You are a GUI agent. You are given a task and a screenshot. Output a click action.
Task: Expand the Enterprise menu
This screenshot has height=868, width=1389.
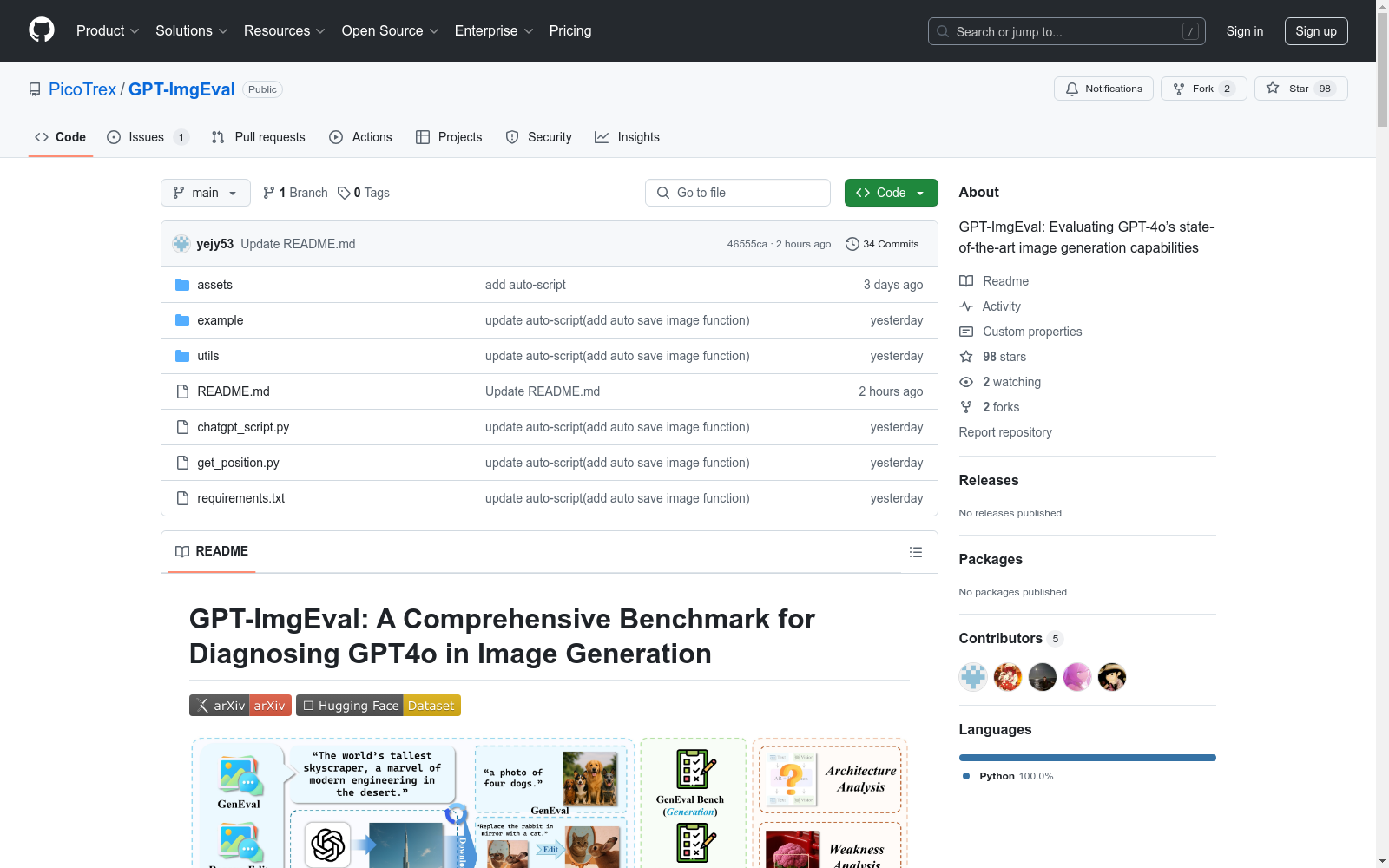(x=493, y=30)
